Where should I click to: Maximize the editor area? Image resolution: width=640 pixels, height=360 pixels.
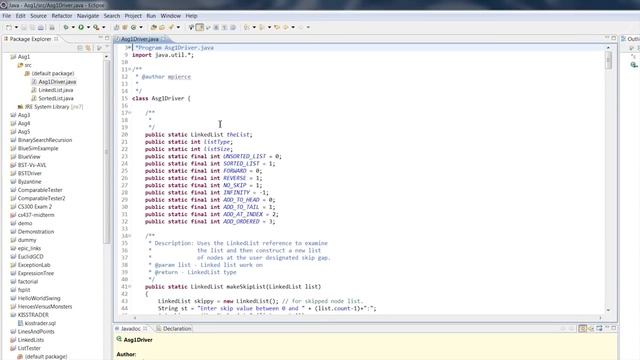pos(613,38)
